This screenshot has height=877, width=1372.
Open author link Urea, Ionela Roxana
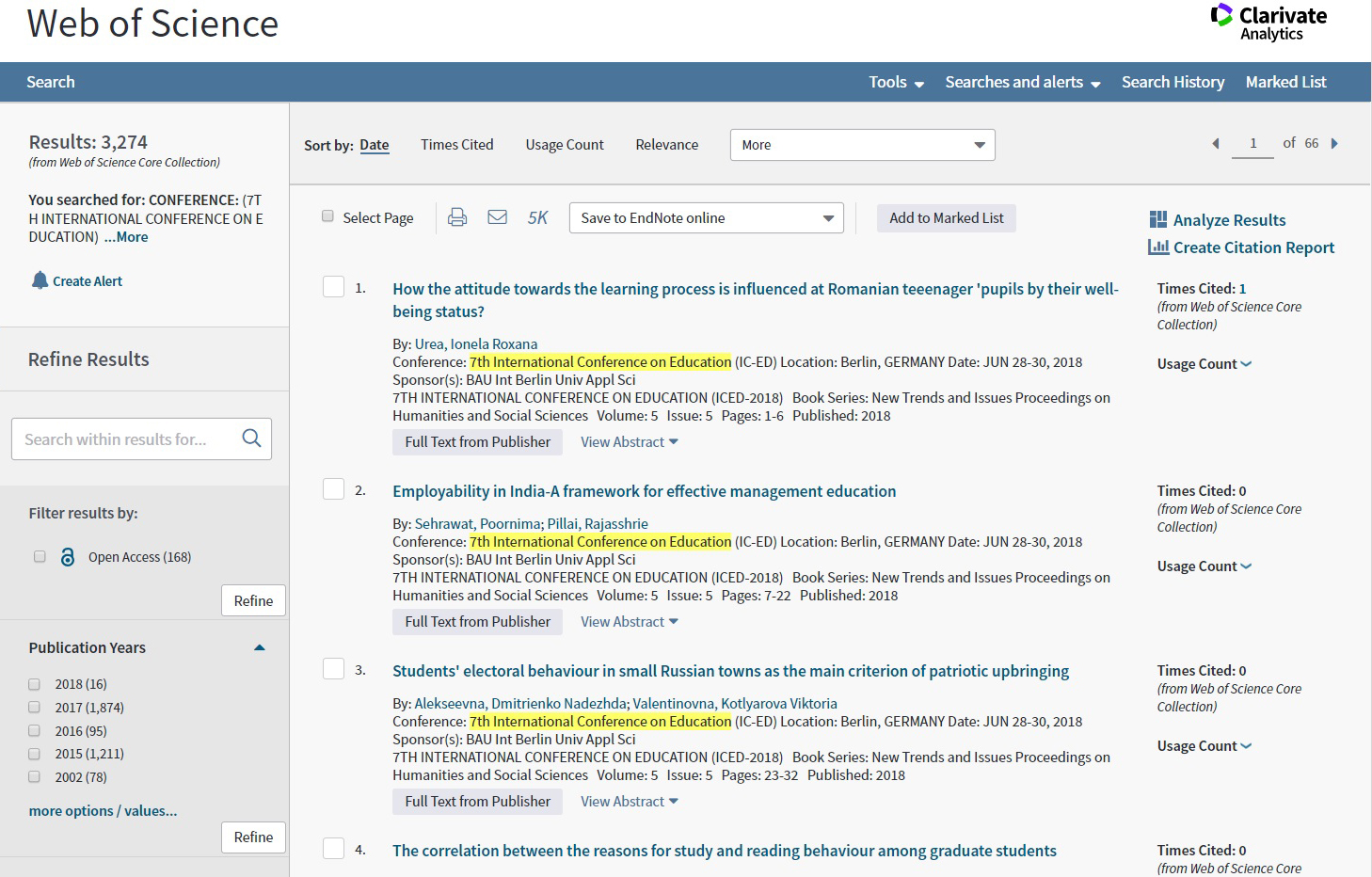coord(476,343)
